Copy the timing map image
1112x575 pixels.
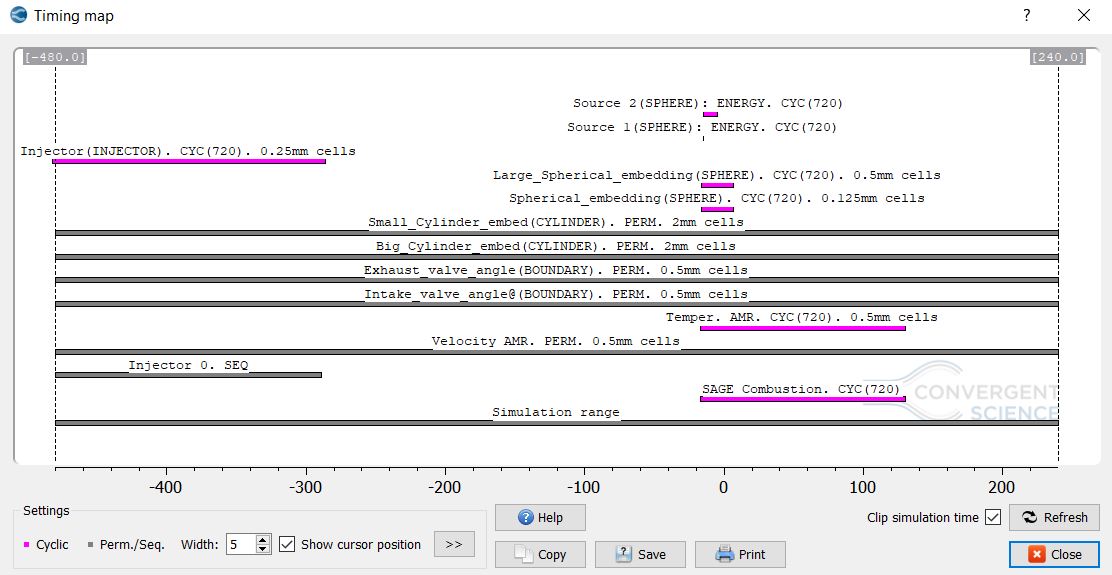pos(540,554)
